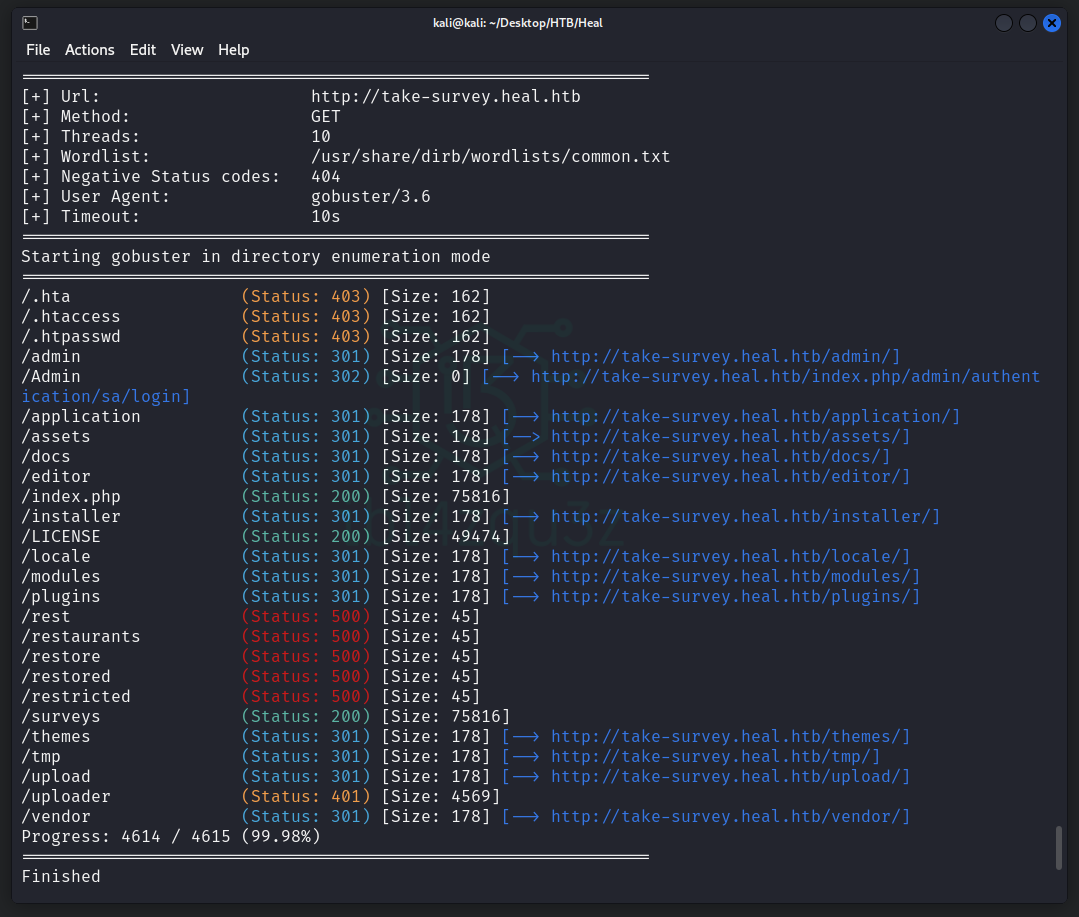Click the terminal icon in the title bar
The width and height of the screenshot is (1079, 917).
point(30,23)
